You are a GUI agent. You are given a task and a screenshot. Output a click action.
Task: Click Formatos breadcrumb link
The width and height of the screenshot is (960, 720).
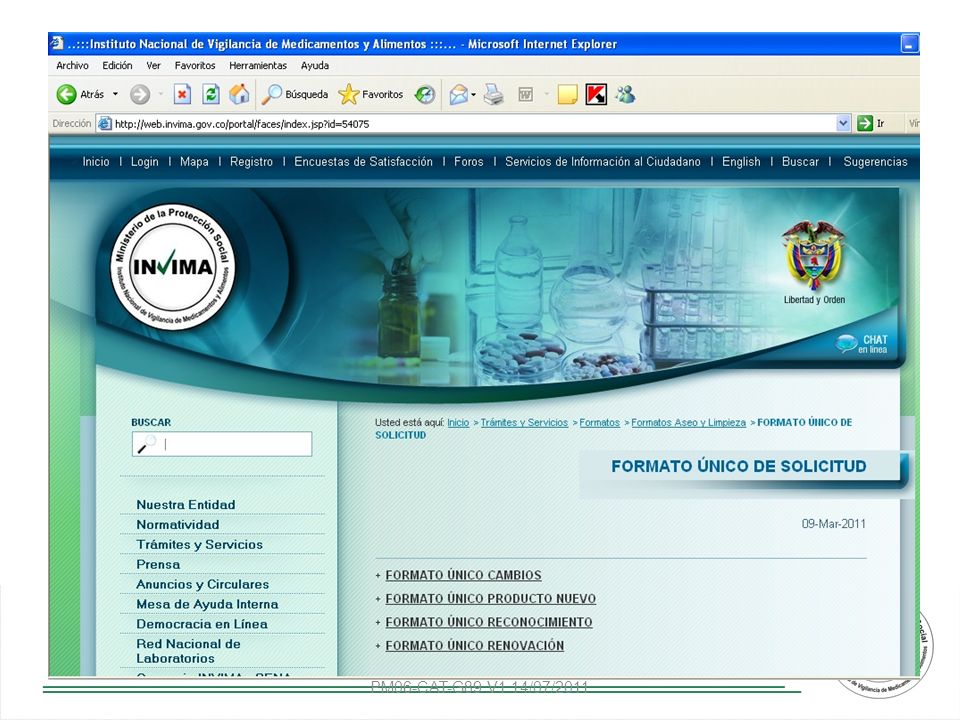[x=599, y=422]
